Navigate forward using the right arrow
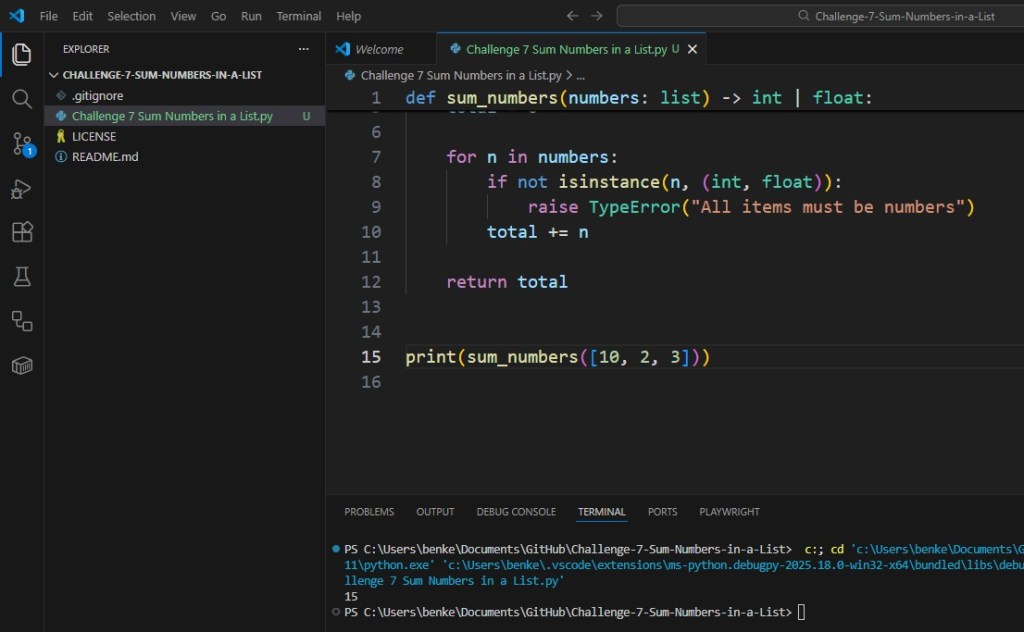Screen dimensions: 1024x632 tap(597, 15)
